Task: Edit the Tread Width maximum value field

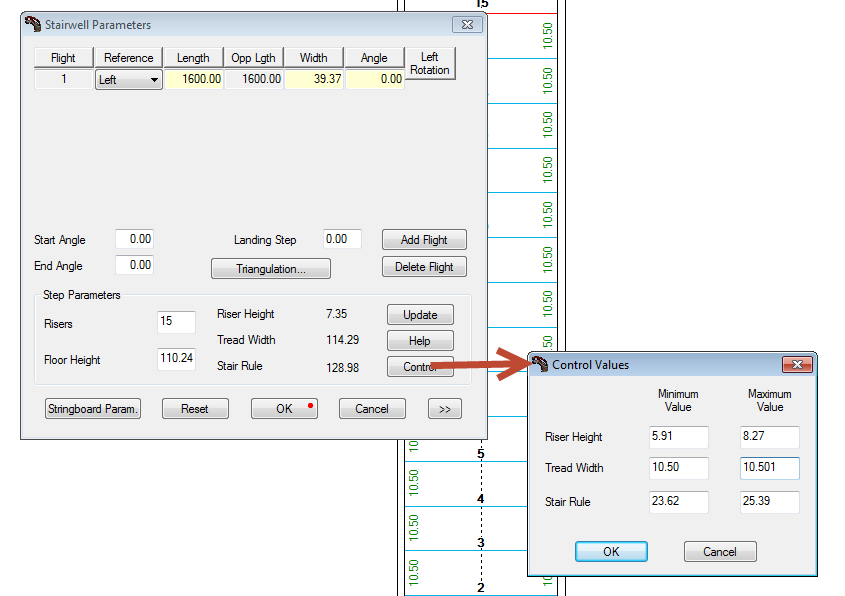Action: click(770, 468)
